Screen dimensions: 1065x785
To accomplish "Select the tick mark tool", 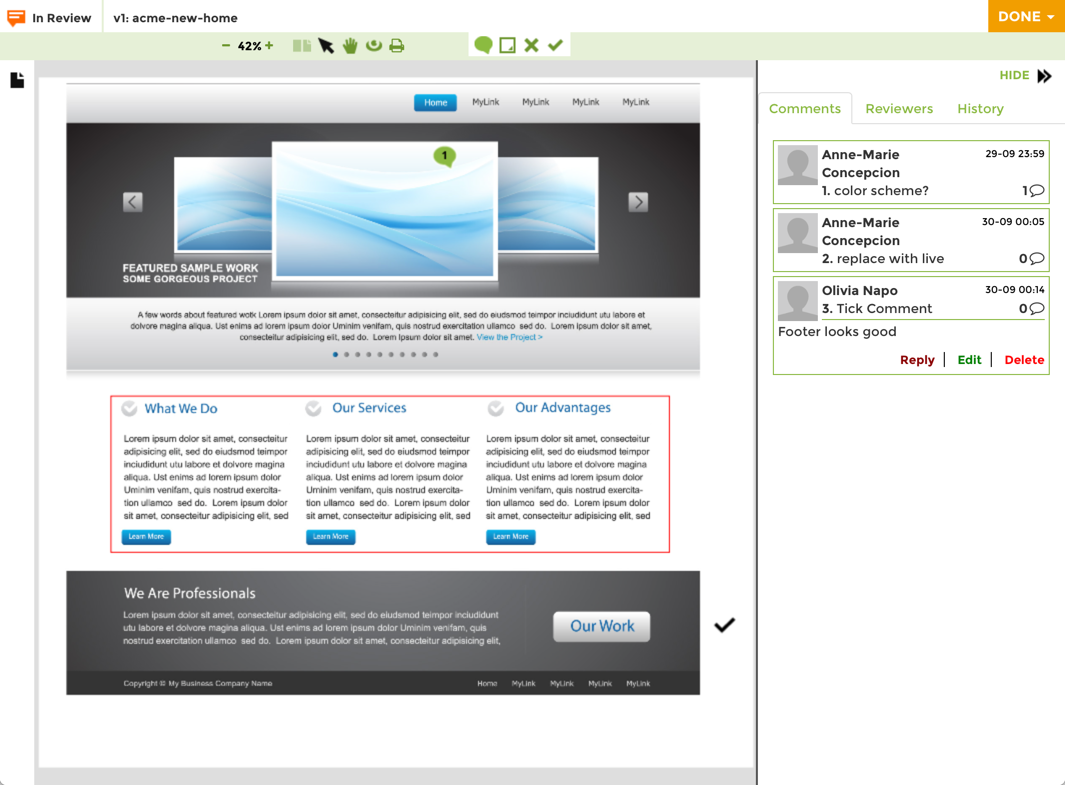I will [556, 45].
